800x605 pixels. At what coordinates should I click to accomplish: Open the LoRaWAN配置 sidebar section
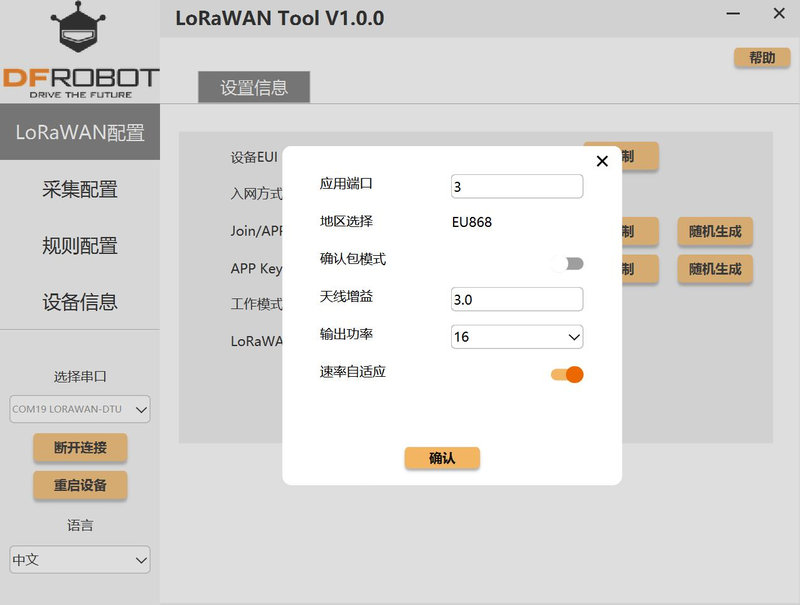80,133
